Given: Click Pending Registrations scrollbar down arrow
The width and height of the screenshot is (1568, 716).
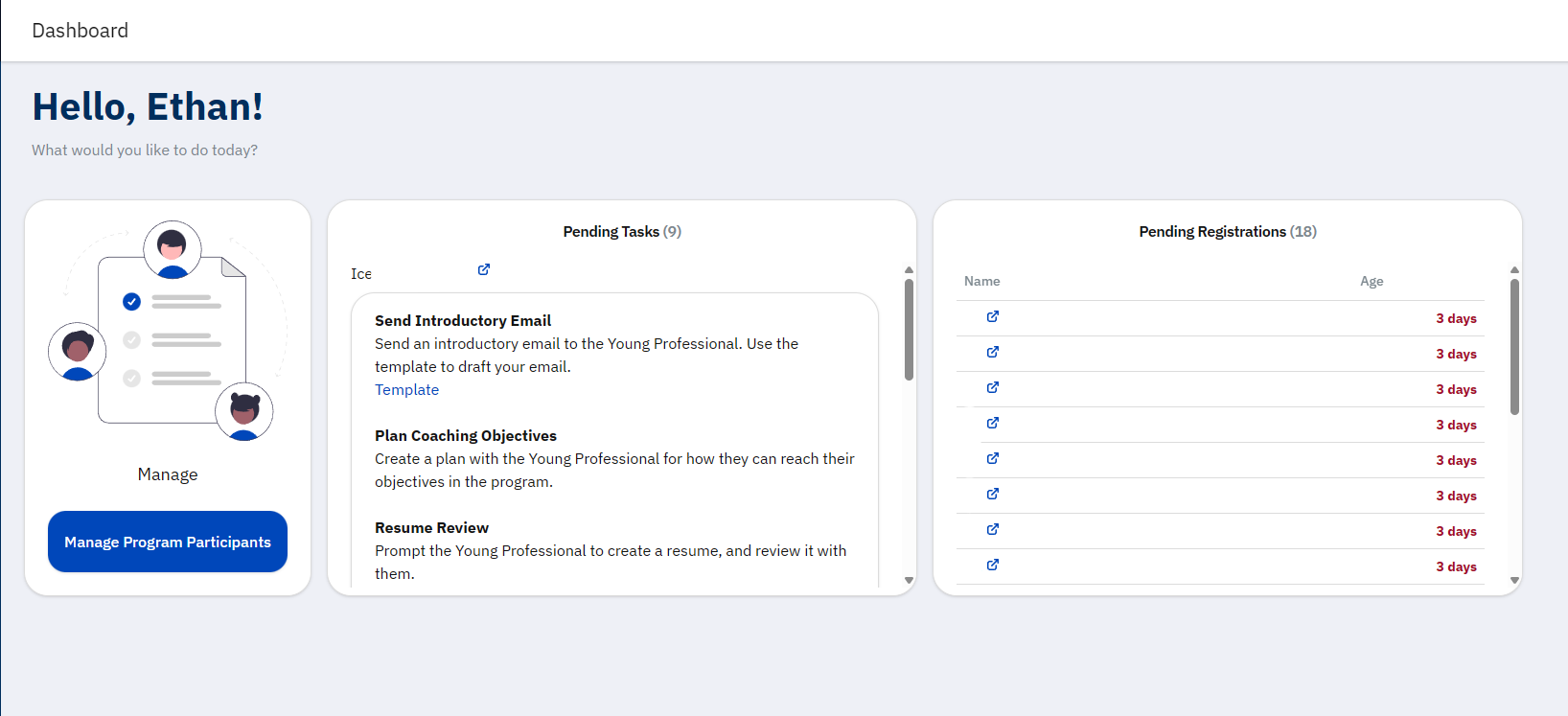Looking at the screenshot, I should coord(1514,580).
